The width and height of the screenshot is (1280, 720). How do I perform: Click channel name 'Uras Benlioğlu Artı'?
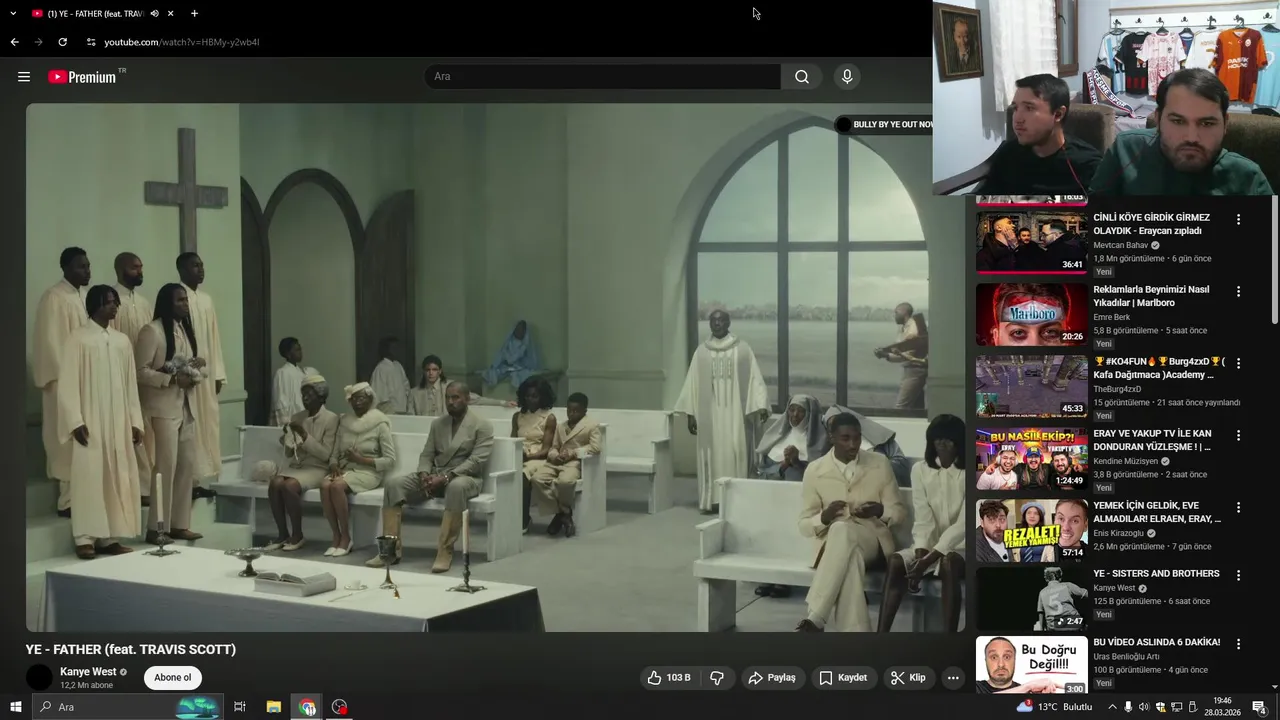(x=1126, y=657)
